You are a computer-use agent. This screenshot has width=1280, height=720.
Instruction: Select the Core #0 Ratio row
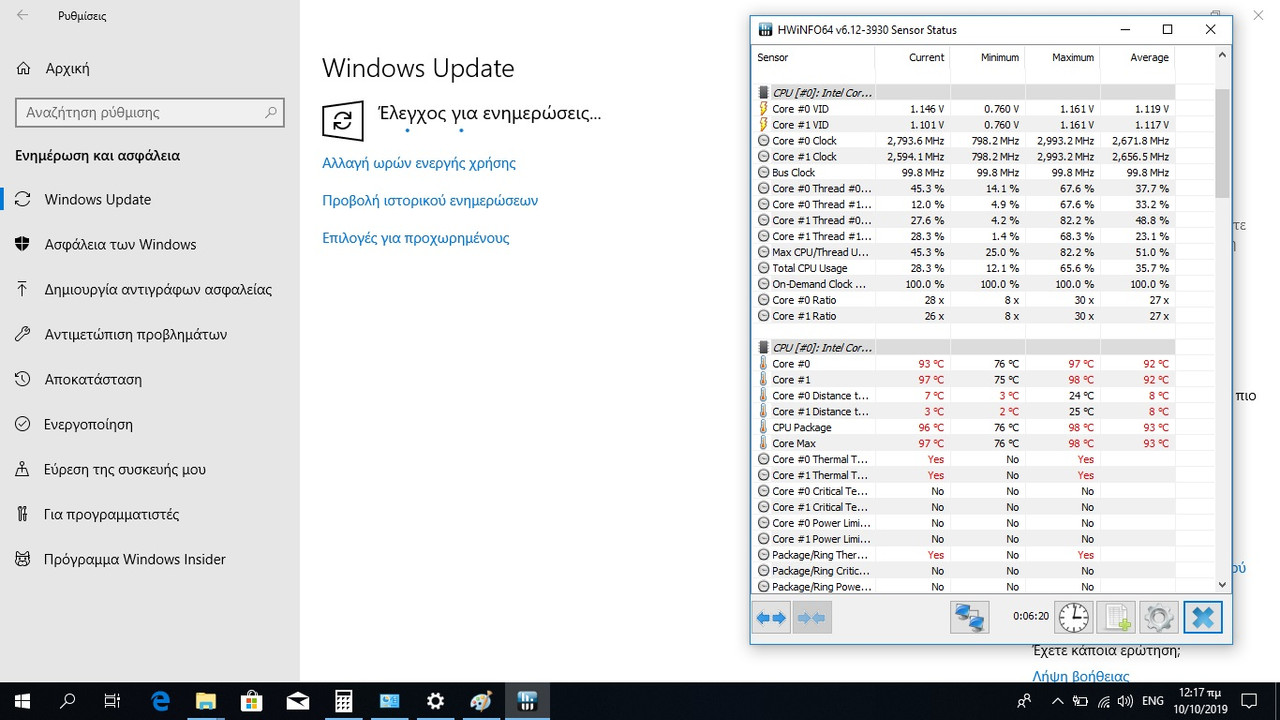(x=964, y=300)
